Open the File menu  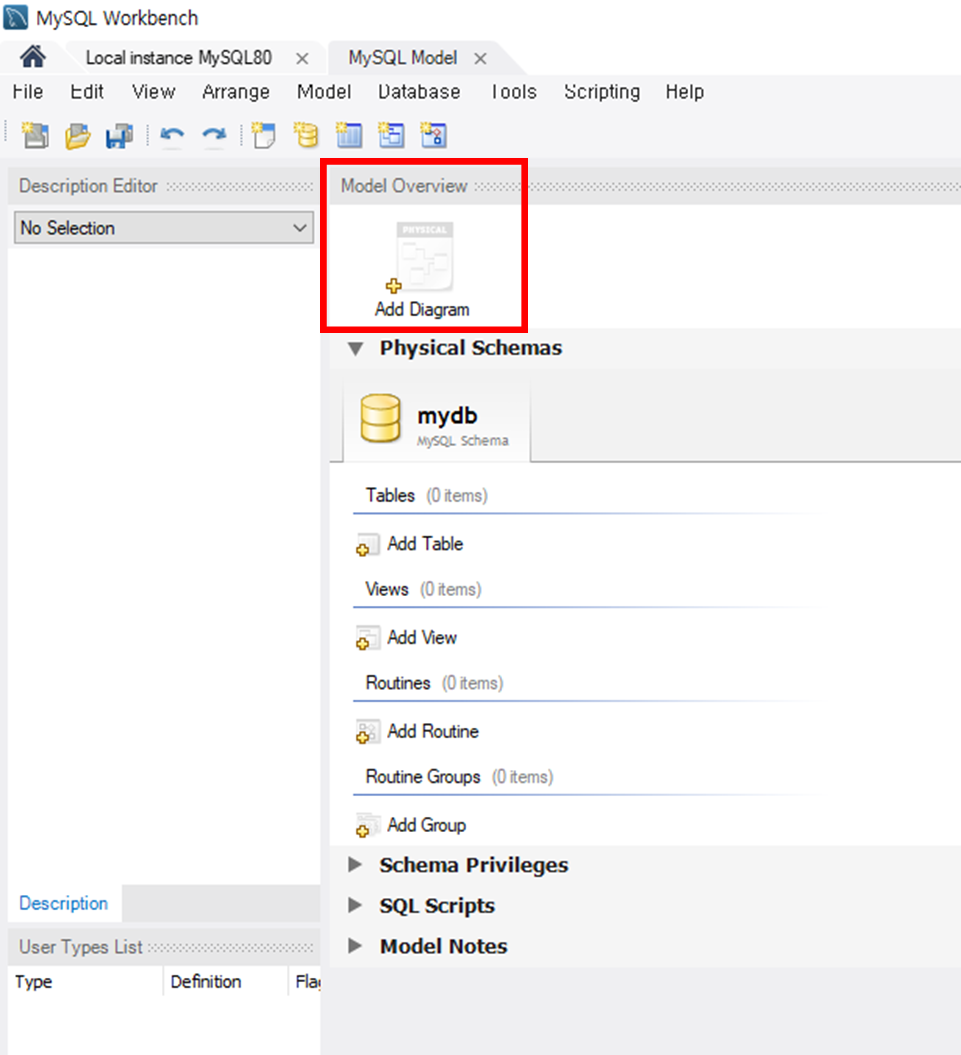point(28,92)
